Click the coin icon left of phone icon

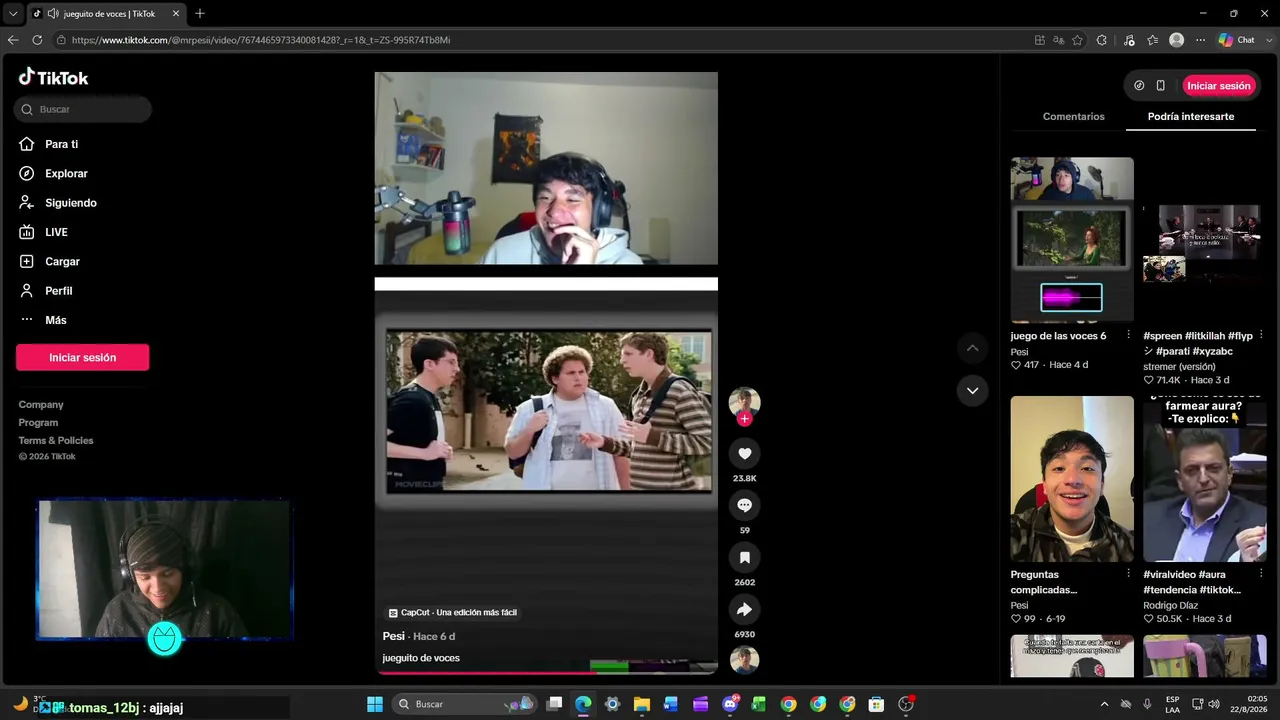(1139, 86)
